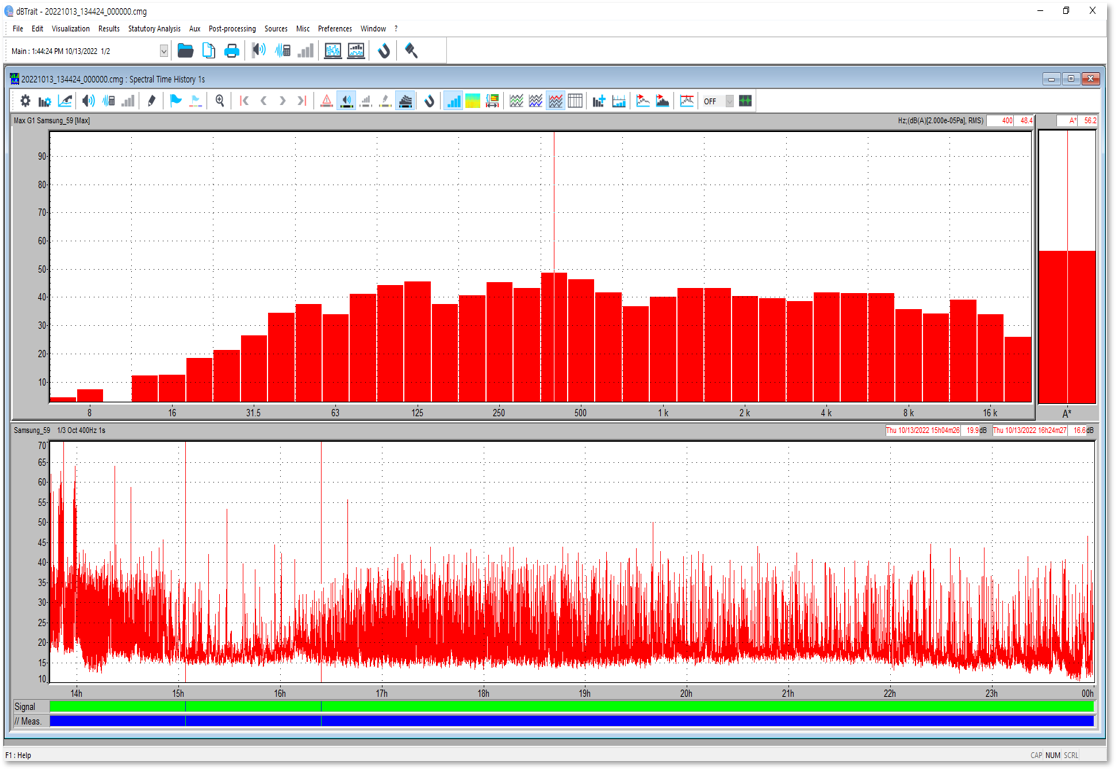
Task: Open the Statutory Analysis menu
Action: click(154, 29)
